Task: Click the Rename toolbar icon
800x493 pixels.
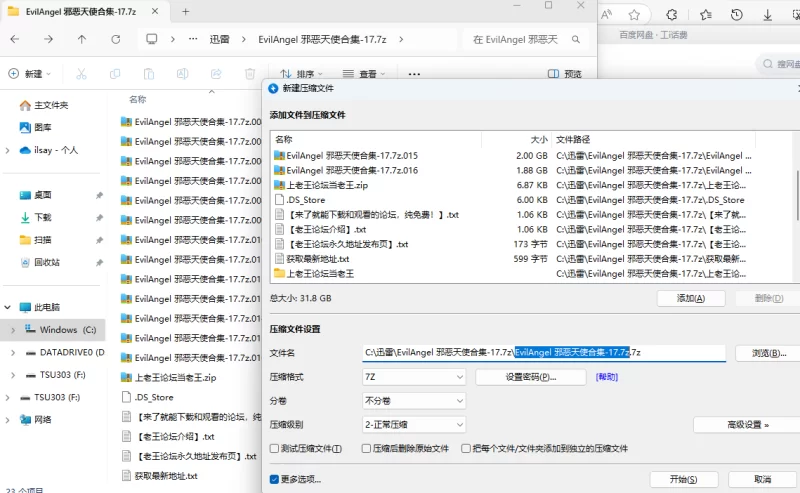Action: click(182, 74)
